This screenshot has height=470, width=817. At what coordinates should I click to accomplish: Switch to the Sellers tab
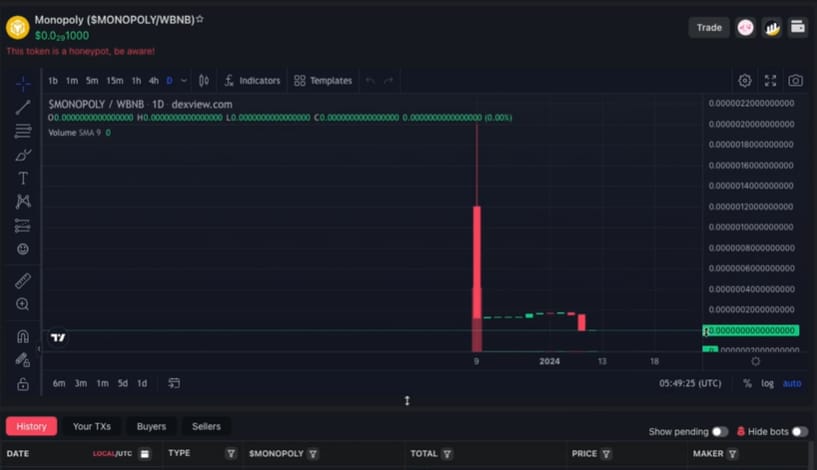[206, 426]
